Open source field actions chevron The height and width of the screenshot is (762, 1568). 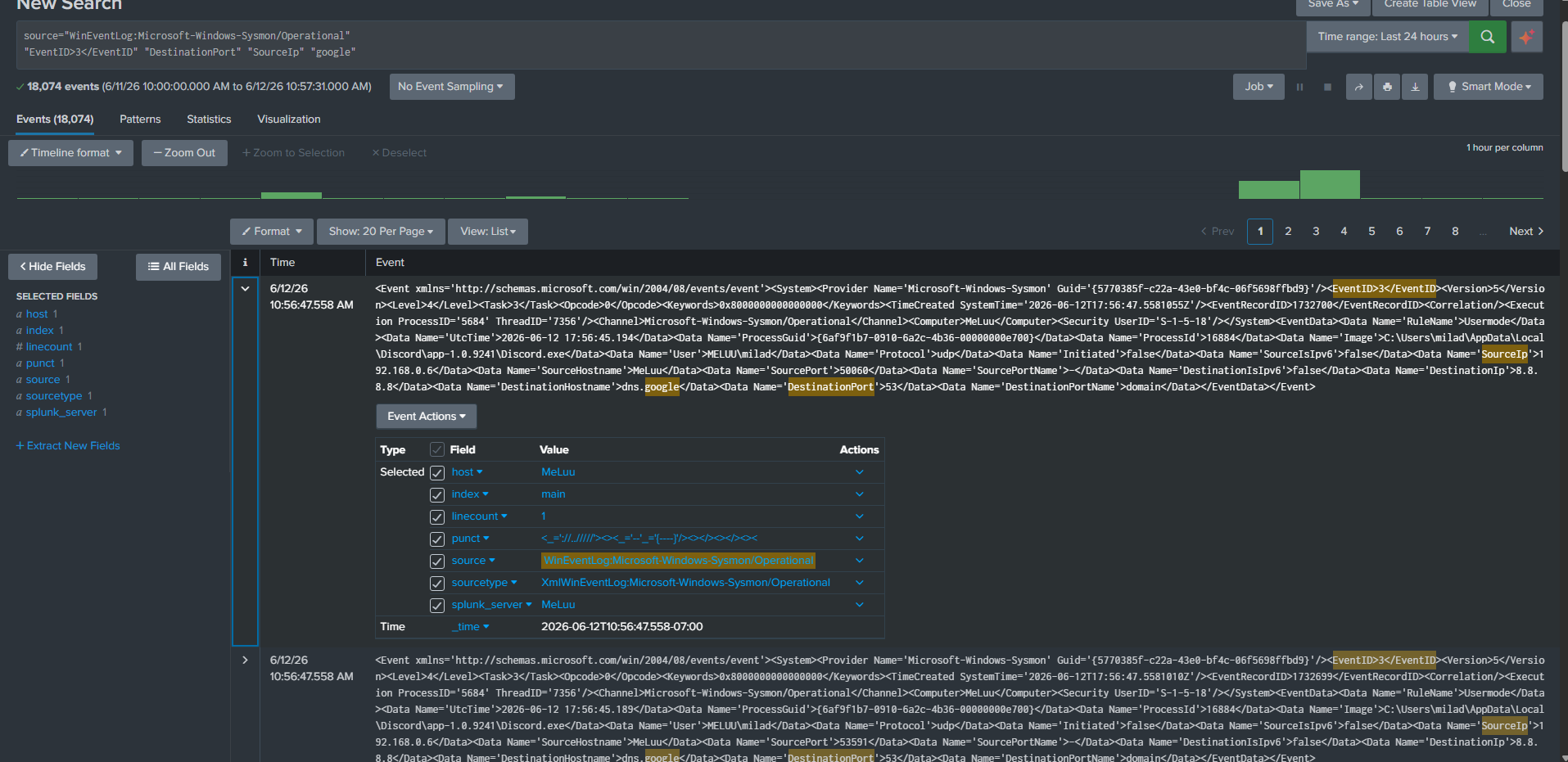point(860,561)
